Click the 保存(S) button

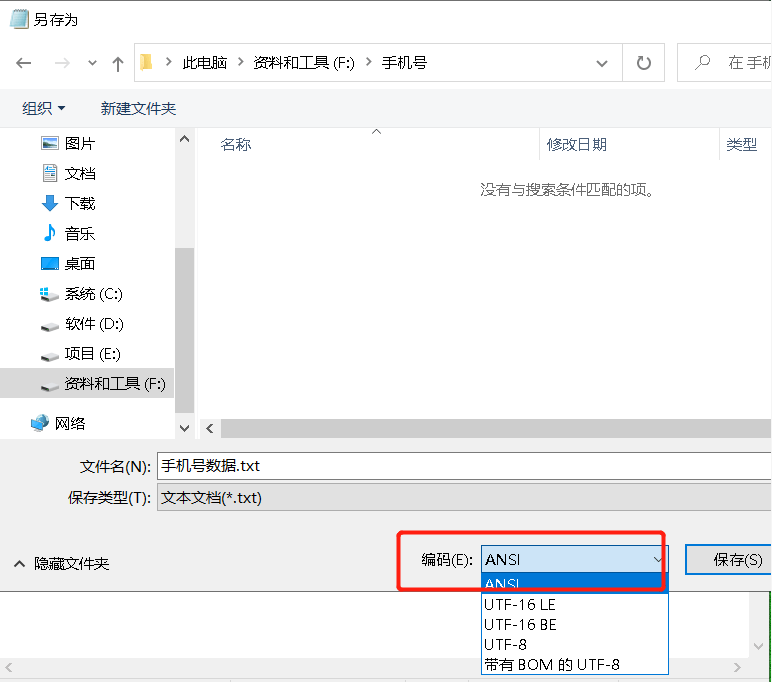pos(728,559)
